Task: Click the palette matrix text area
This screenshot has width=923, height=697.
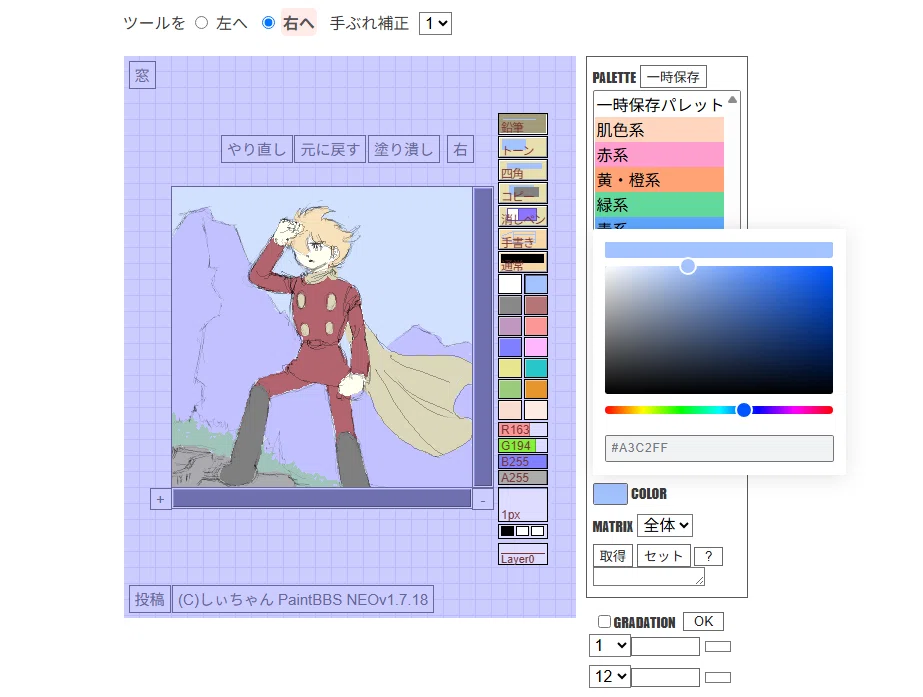Action: [649, 576]
